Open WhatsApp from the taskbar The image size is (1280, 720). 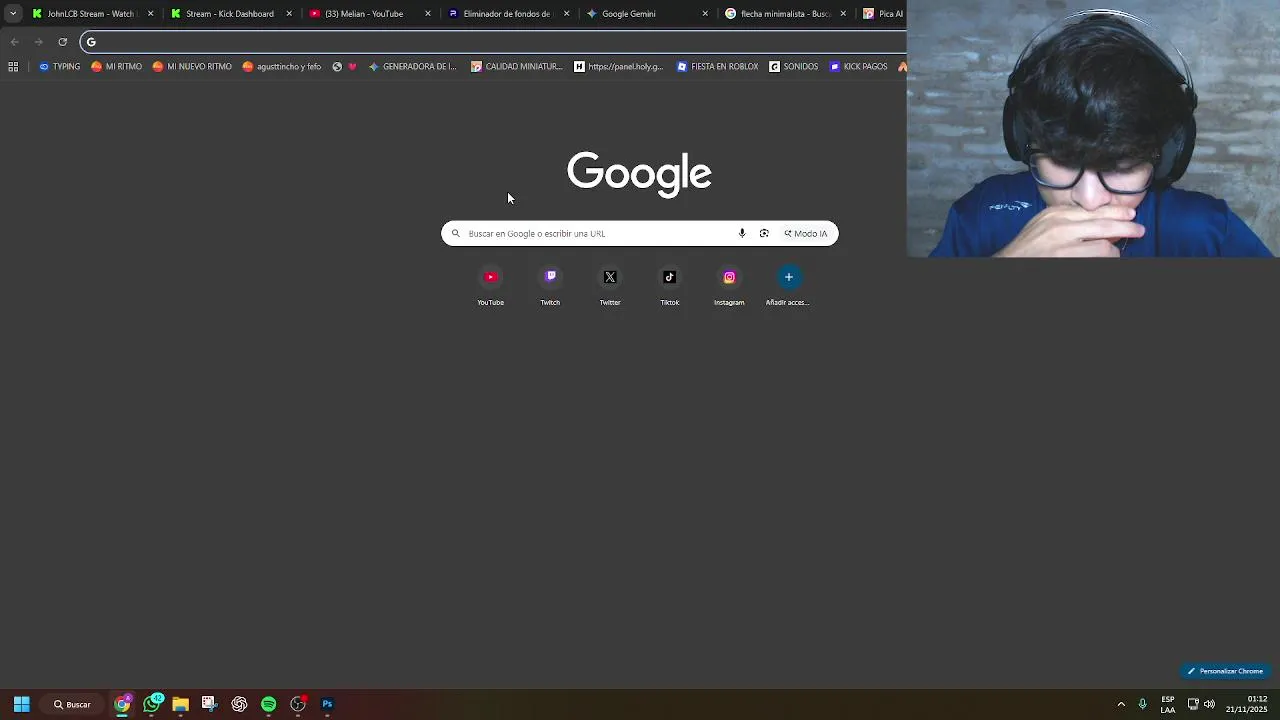[x=152, y=704]
